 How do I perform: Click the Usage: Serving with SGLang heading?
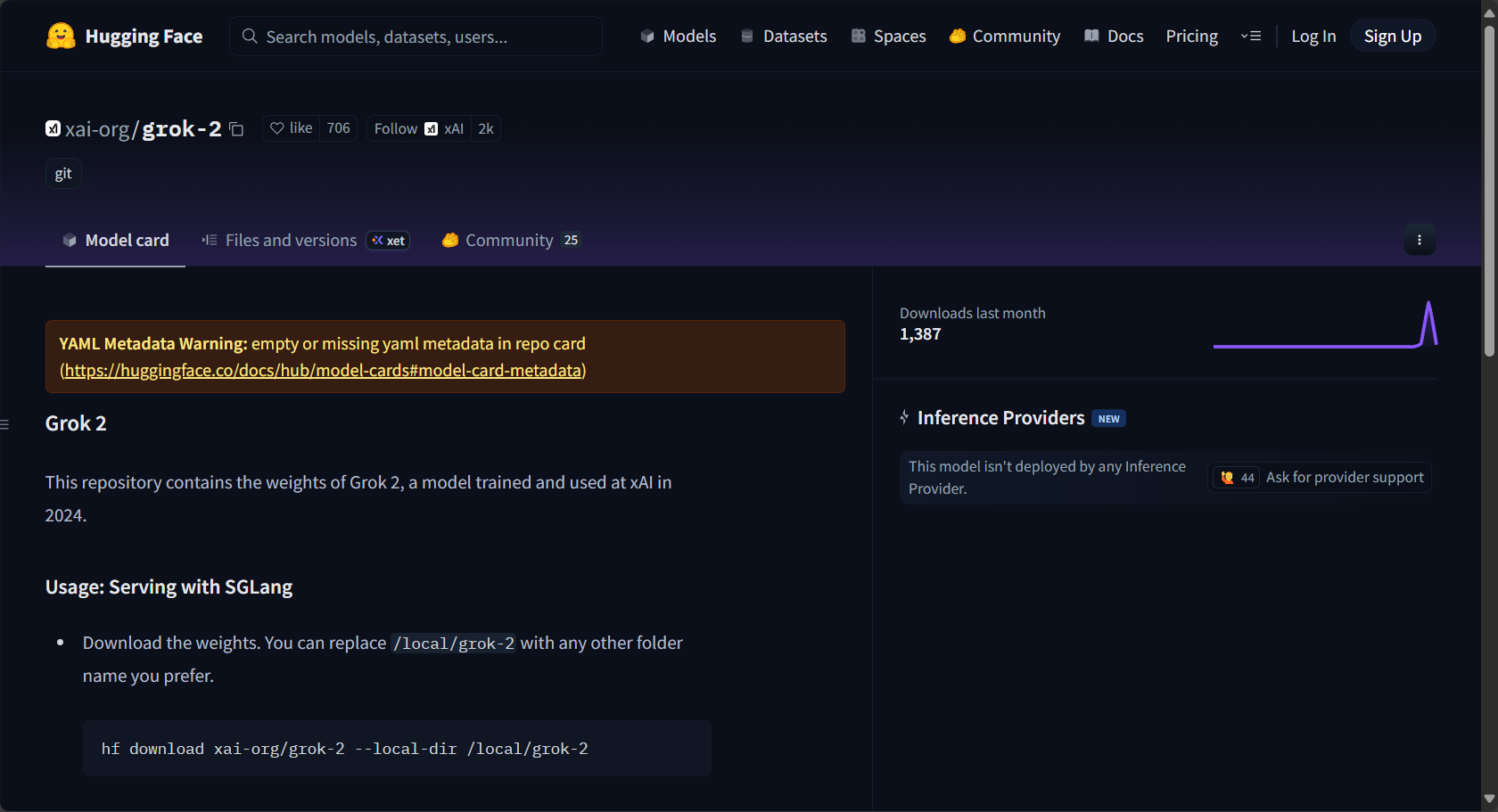pos(169,586)
